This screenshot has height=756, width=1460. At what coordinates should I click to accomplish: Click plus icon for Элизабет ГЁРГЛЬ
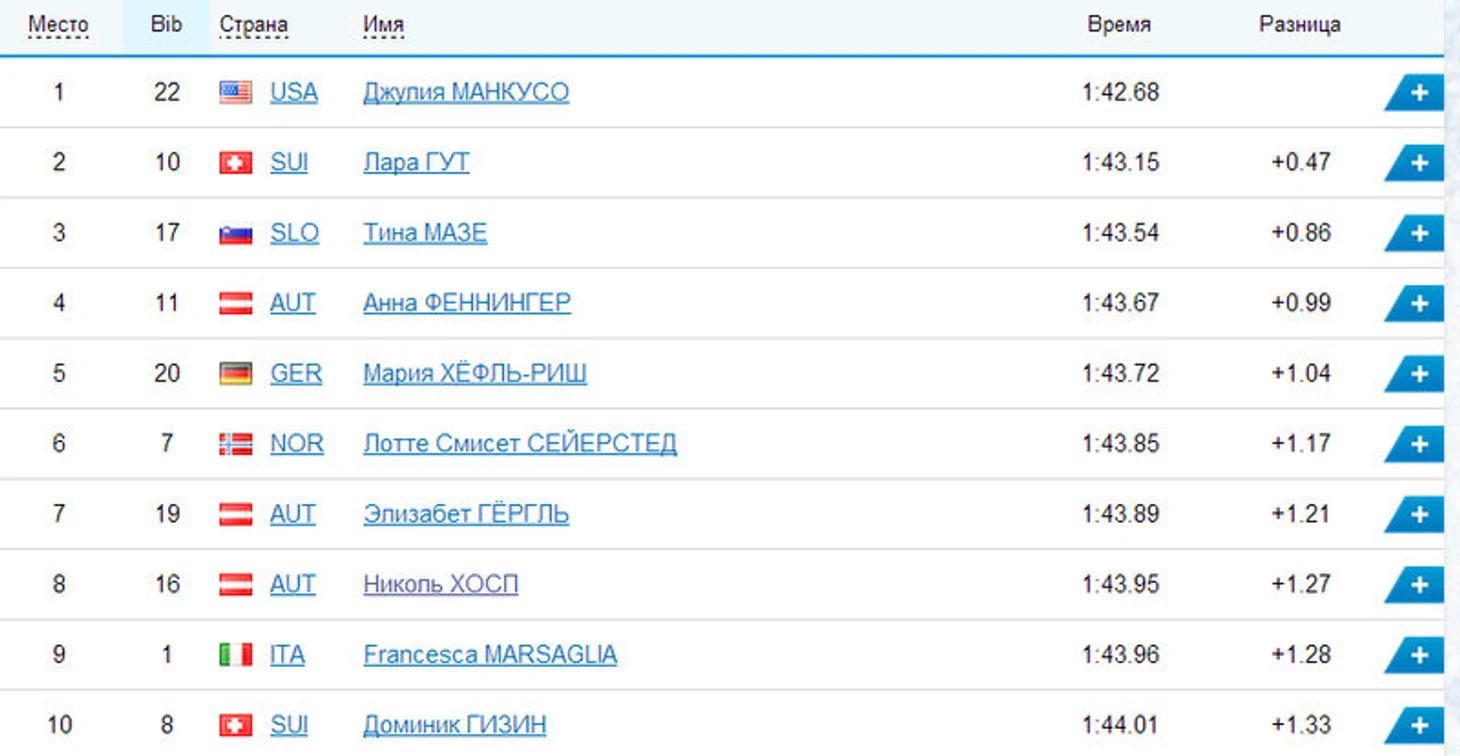click(x=1418, y=514)
